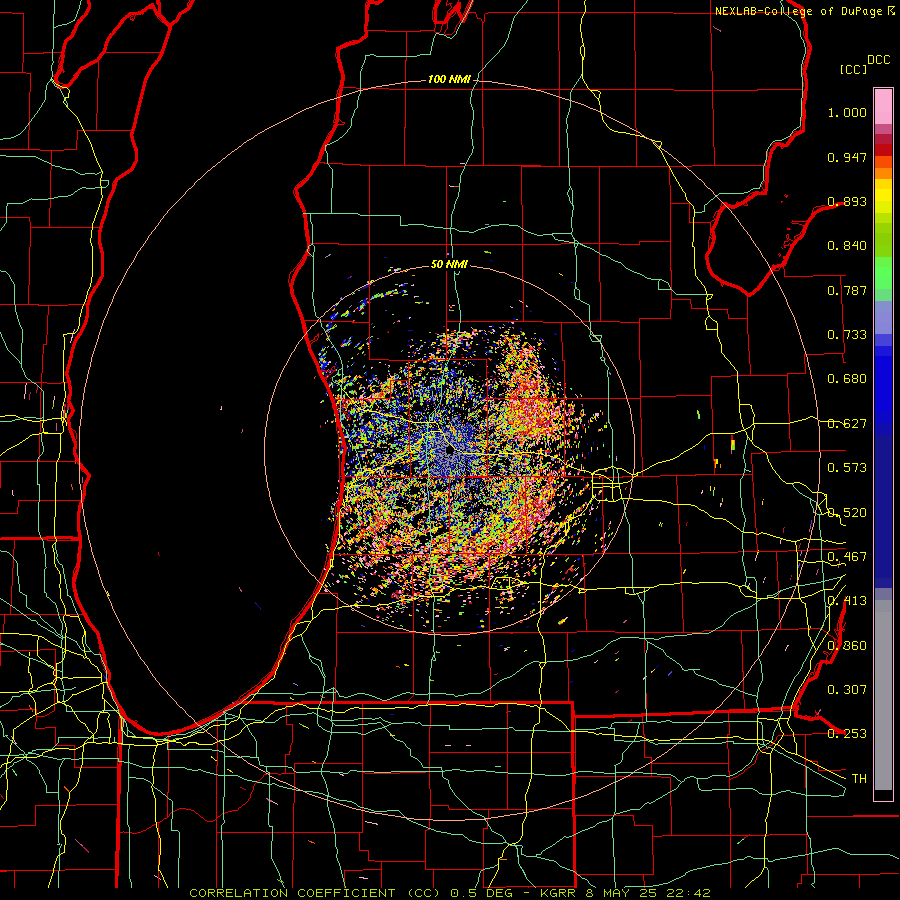Click the 50 NMI range ring label
Image resolution: width=900 pixels, height=900 pixels.
pos(449,264)
